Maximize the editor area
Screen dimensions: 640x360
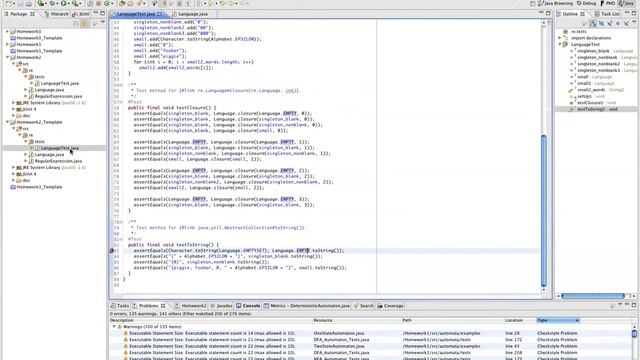548,13
